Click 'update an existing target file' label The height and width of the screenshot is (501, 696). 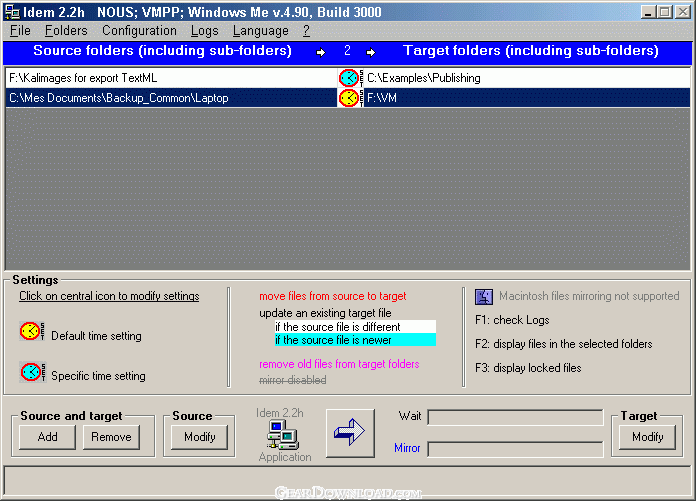click(325, 313)
